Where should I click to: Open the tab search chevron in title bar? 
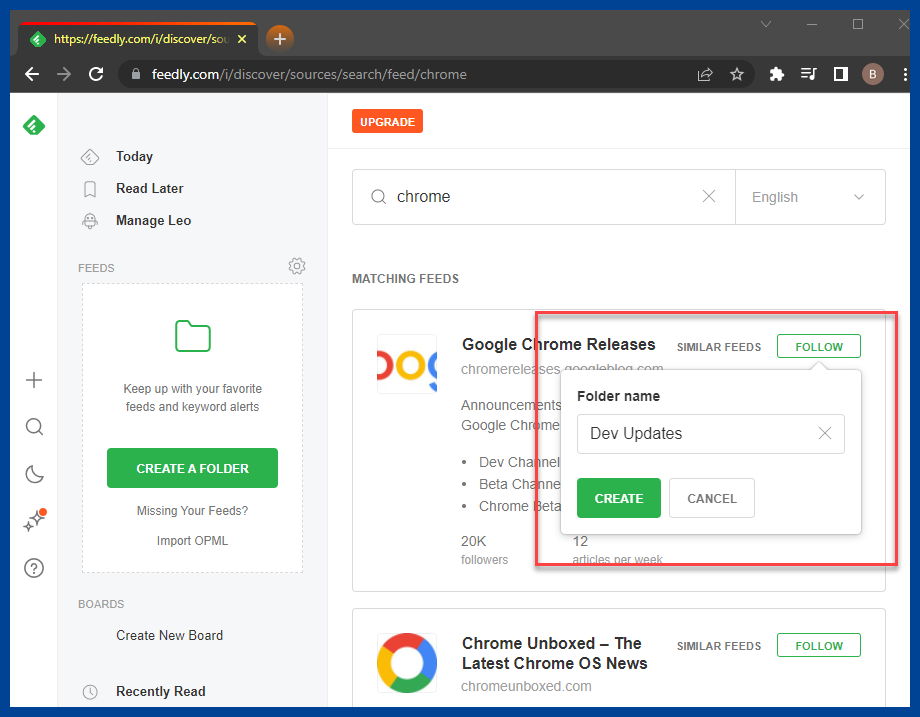[766, 24]
